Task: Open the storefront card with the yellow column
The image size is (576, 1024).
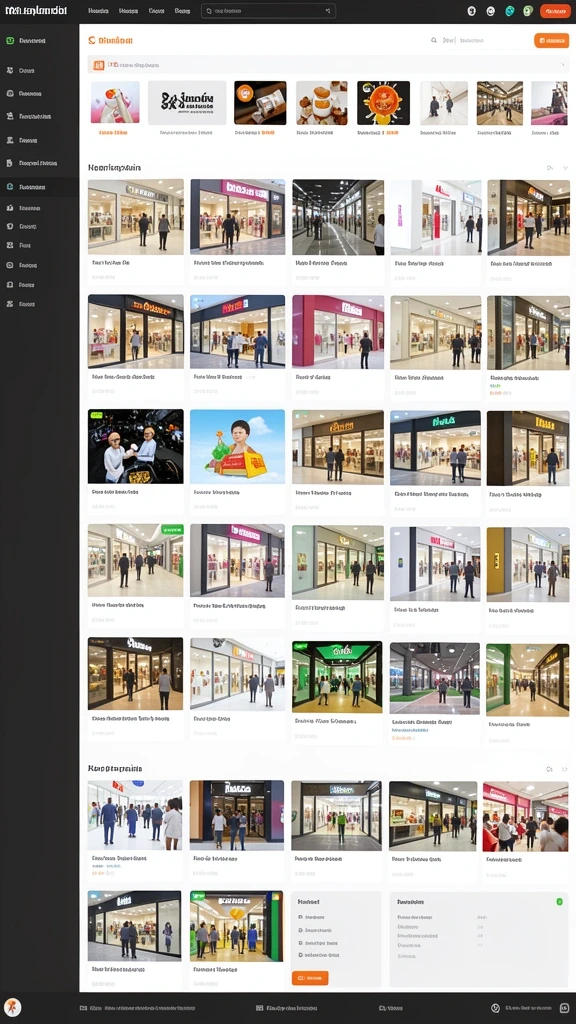Action: click(x=528, y=579)
